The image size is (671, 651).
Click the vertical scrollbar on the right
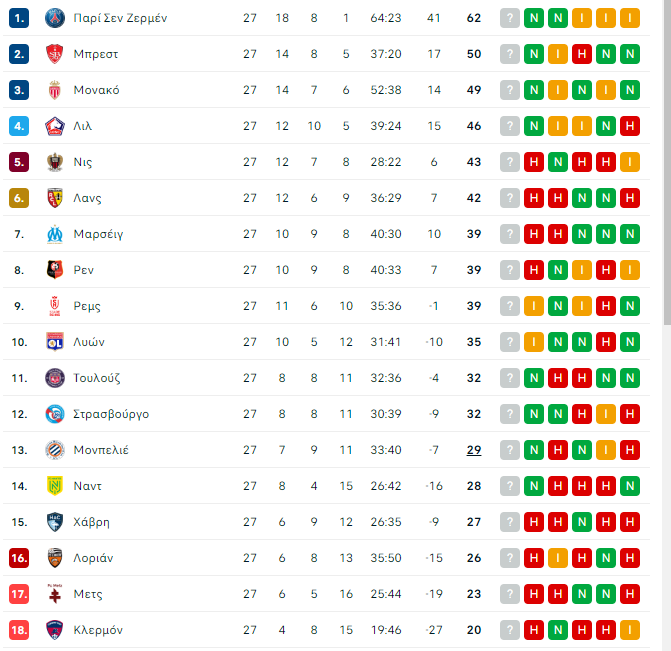[x=667, y=160]
